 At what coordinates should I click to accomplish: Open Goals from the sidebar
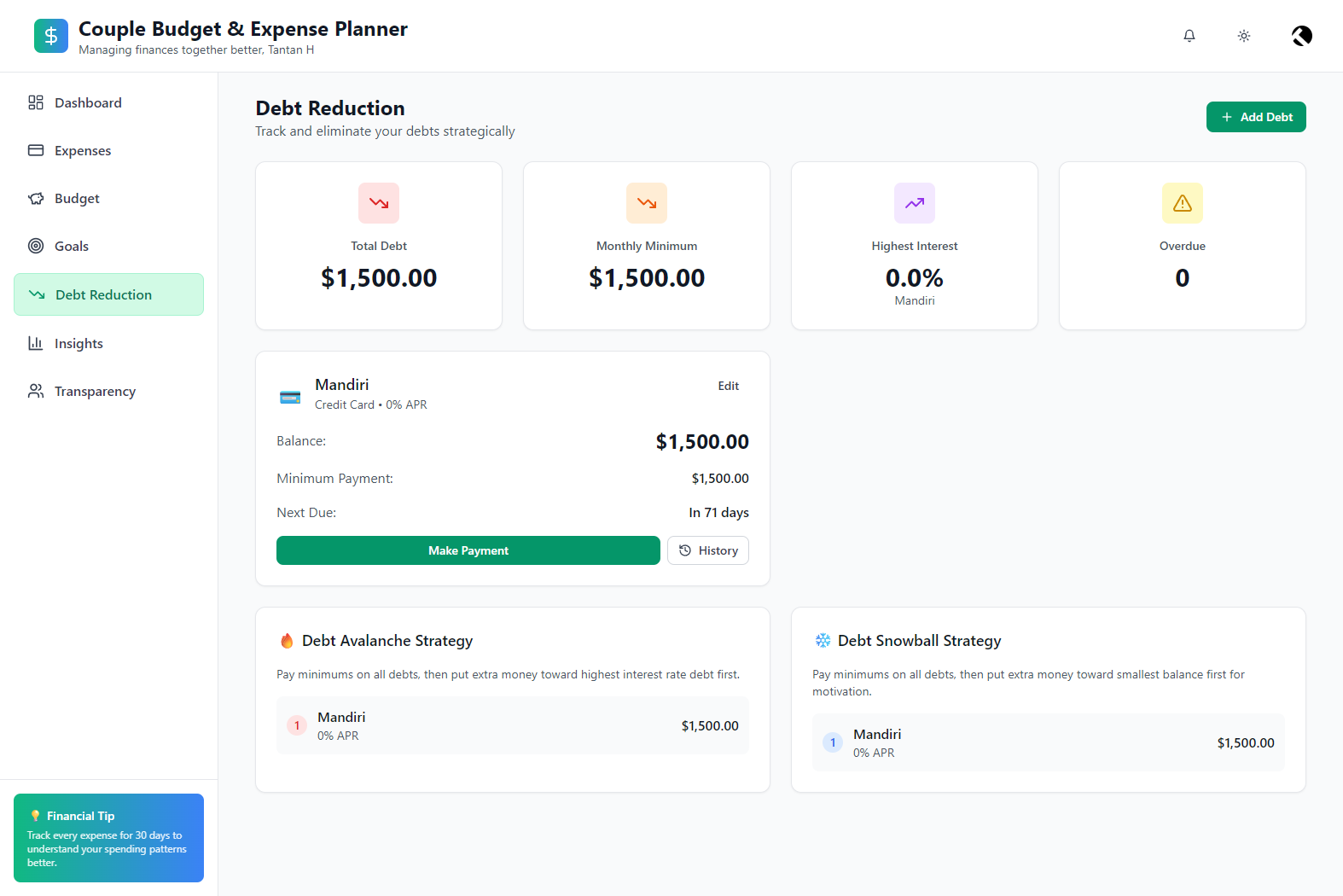tap(72, 247)
